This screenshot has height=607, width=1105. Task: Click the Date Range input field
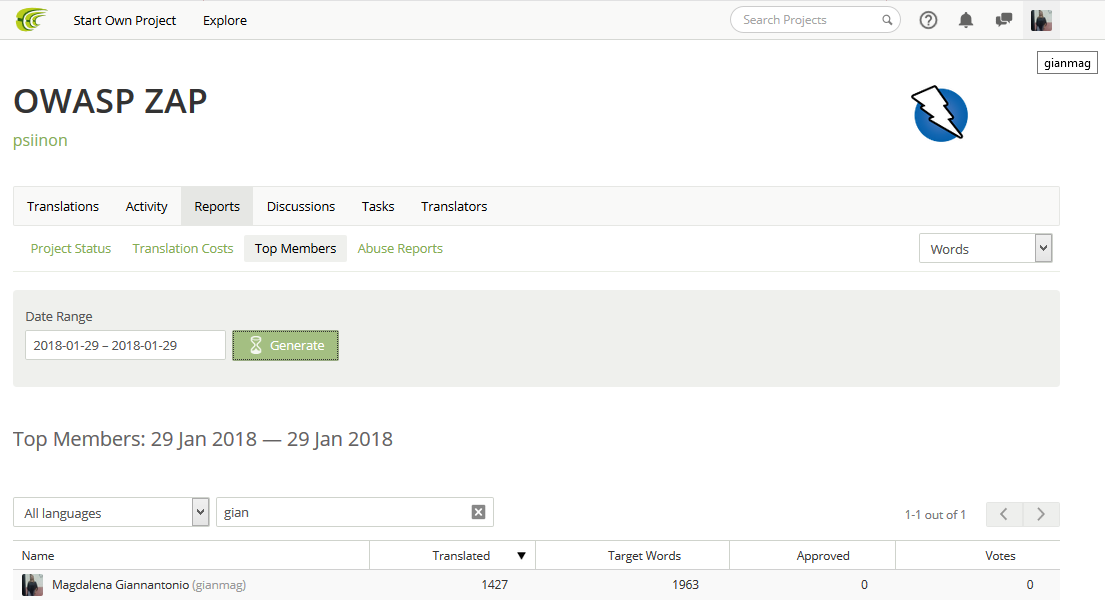[125, 345]
